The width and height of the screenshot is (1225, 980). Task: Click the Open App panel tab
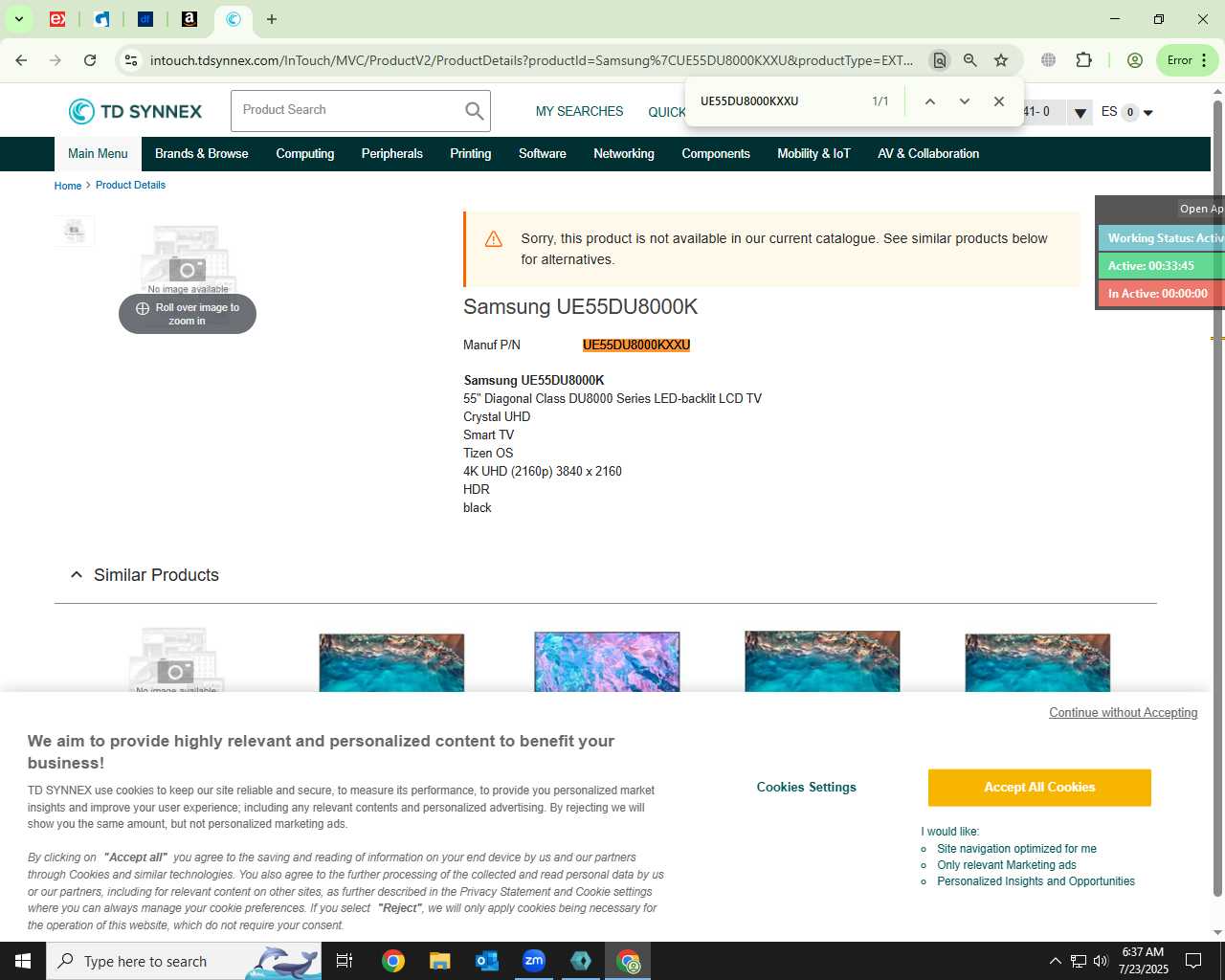(1201, 209)
